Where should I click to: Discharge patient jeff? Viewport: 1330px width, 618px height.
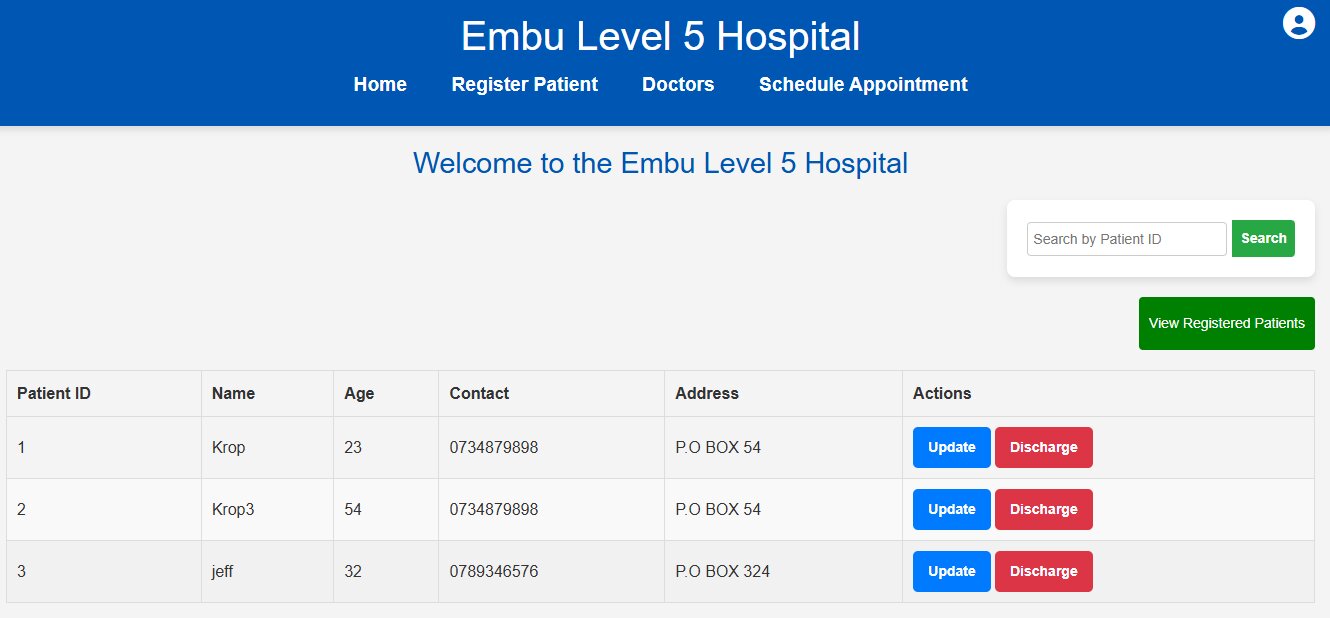coord(1043,571)
